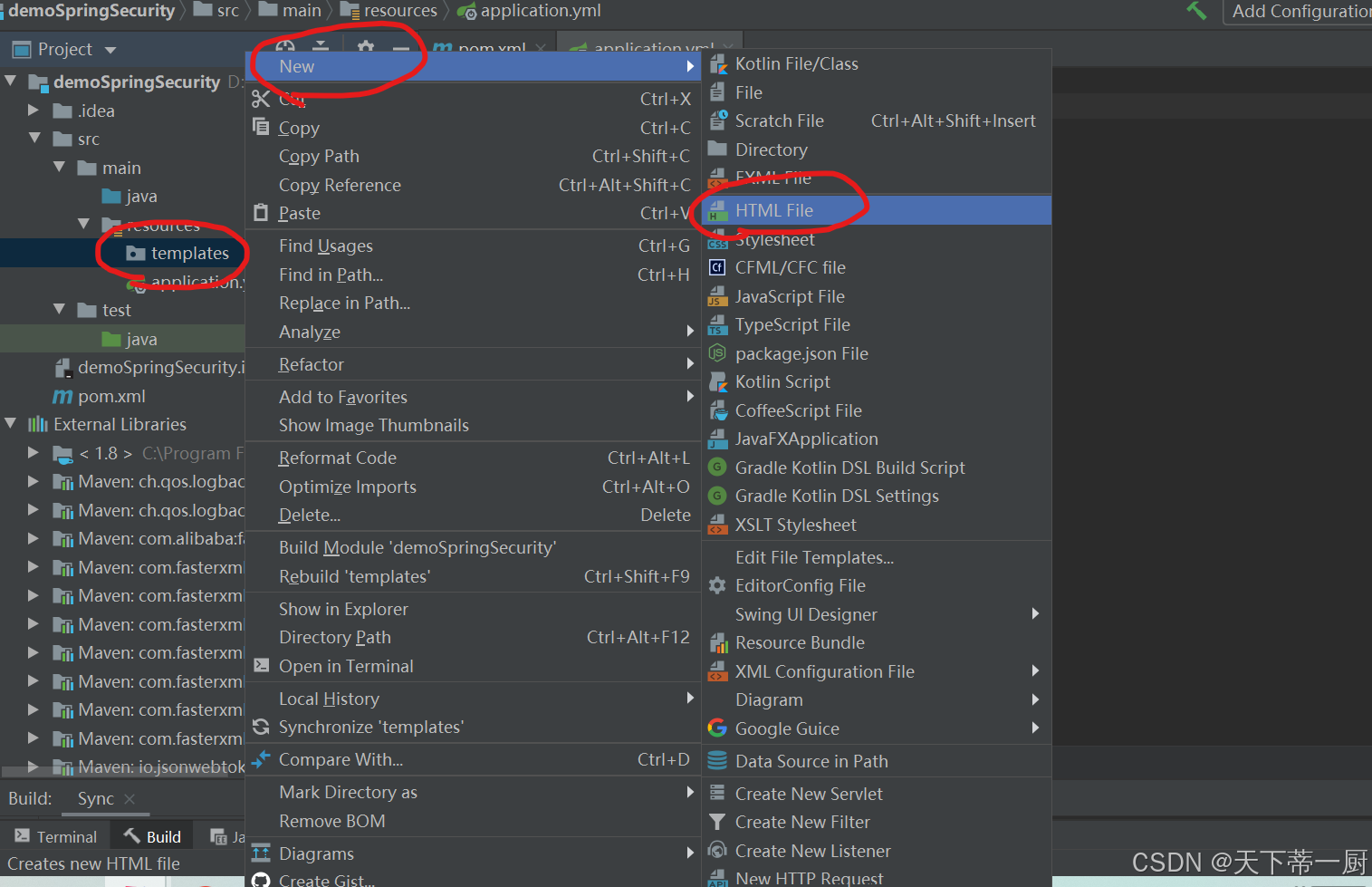Open the New submenu

pyautogui.click(x=474, y=66)
